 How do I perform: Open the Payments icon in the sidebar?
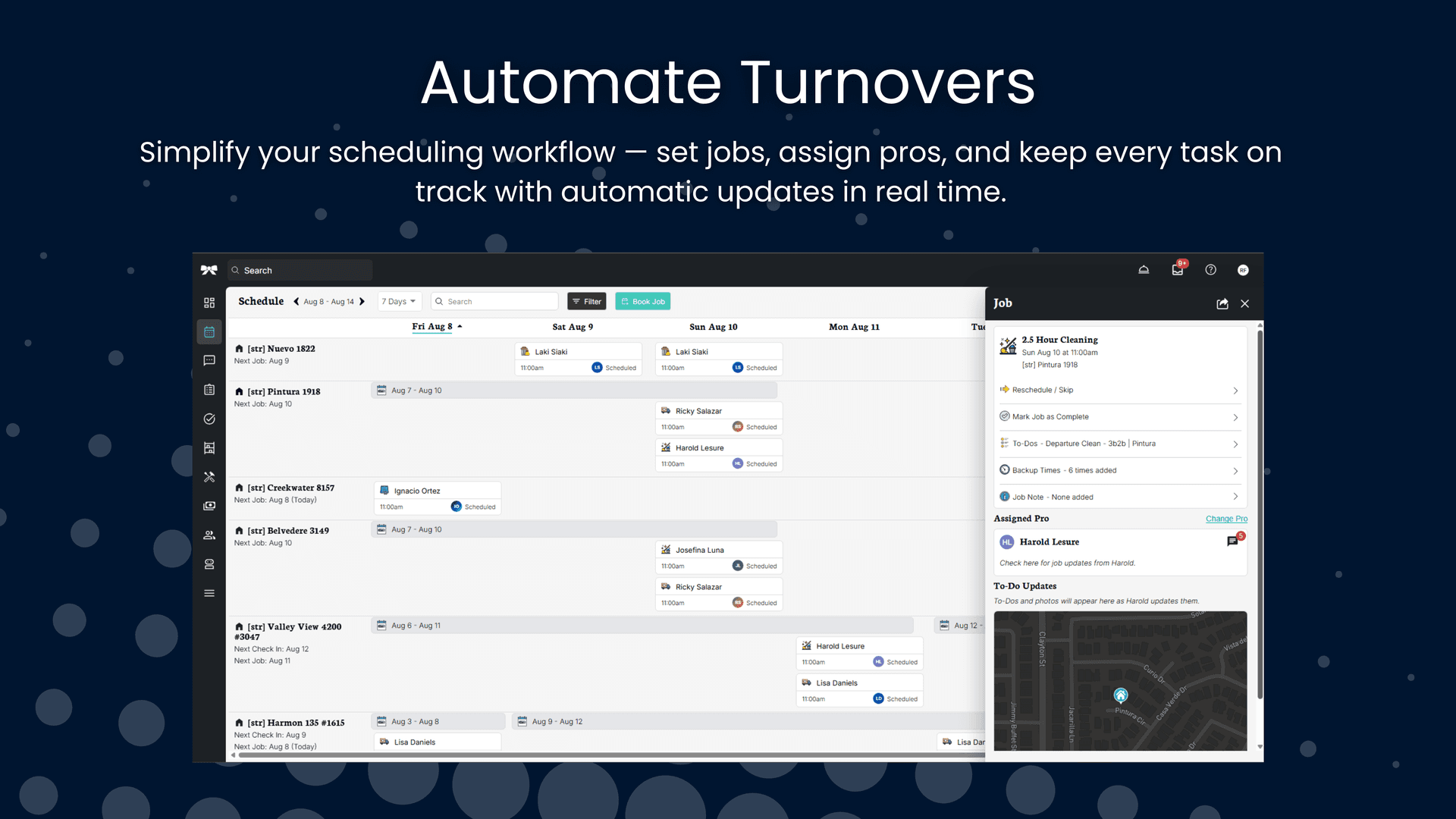click(x=209, y=506)
